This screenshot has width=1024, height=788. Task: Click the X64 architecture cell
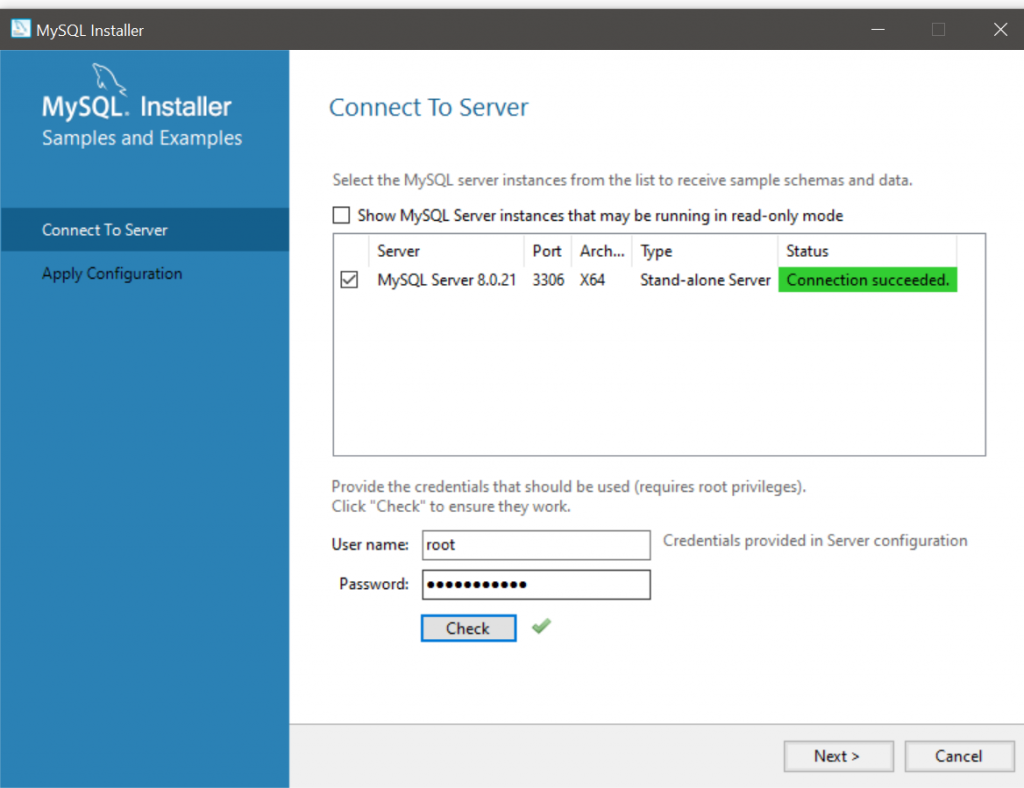pyautogui.click(x=592, y=280)
